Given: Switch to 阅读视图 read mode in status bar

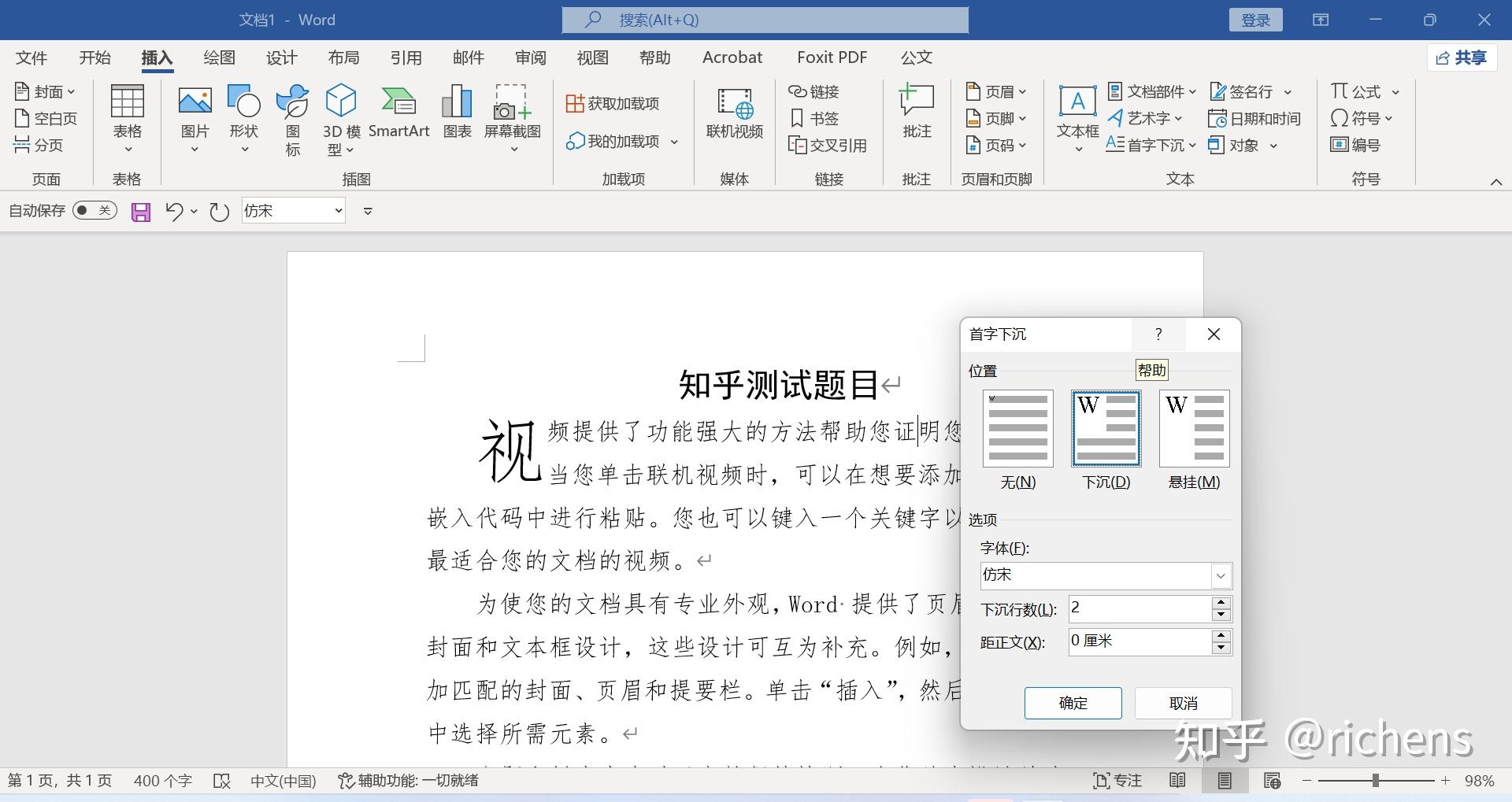Looking at the screenshot, I should (1177, 781).
